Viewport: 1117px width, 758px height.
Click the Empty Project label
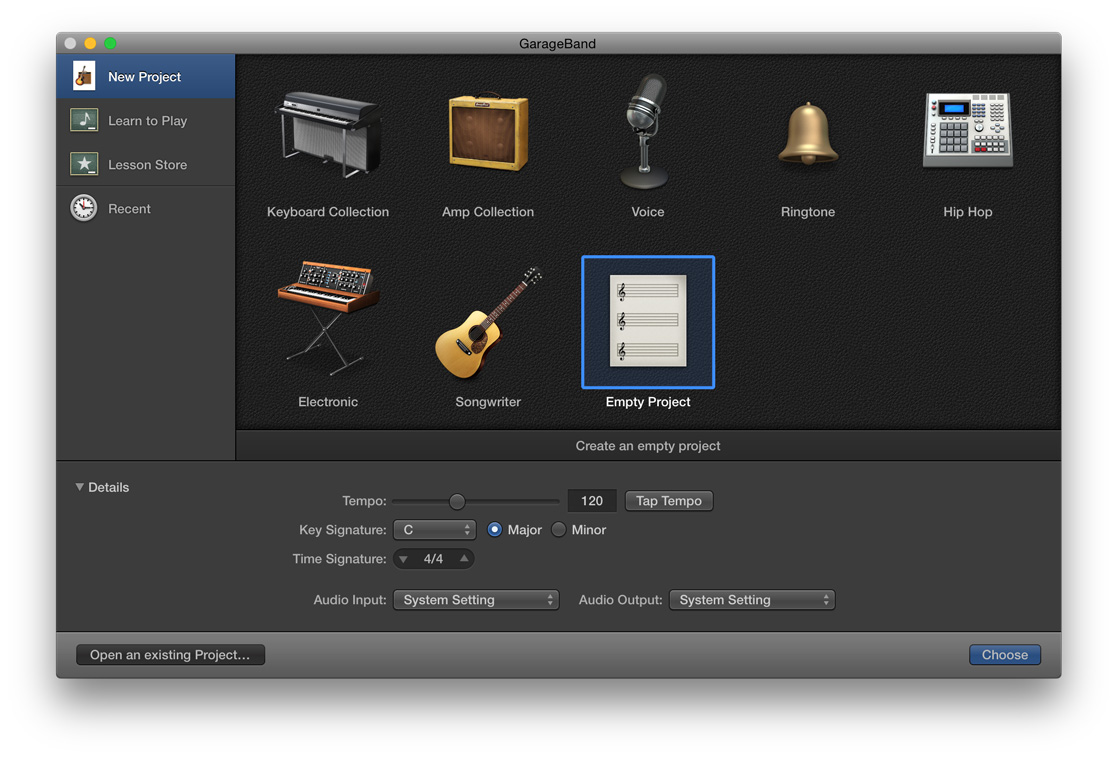pos(648,402)
